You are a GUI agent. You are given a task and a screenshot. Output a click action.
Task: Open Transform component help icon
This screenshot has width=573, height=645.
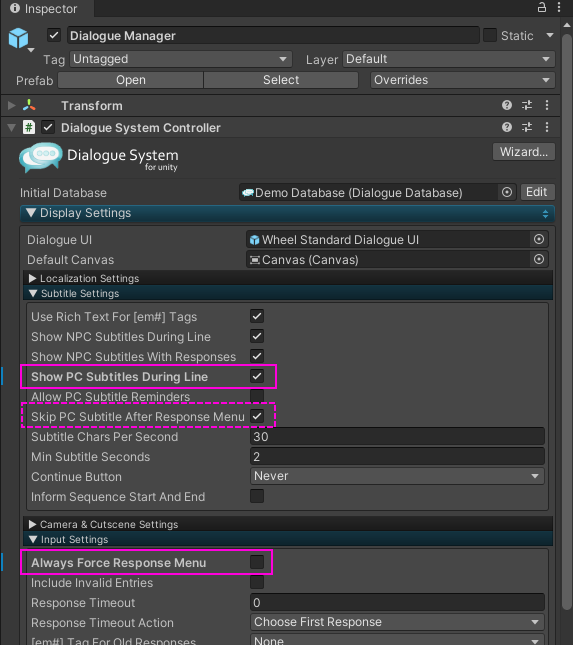[x=507, y=105]
